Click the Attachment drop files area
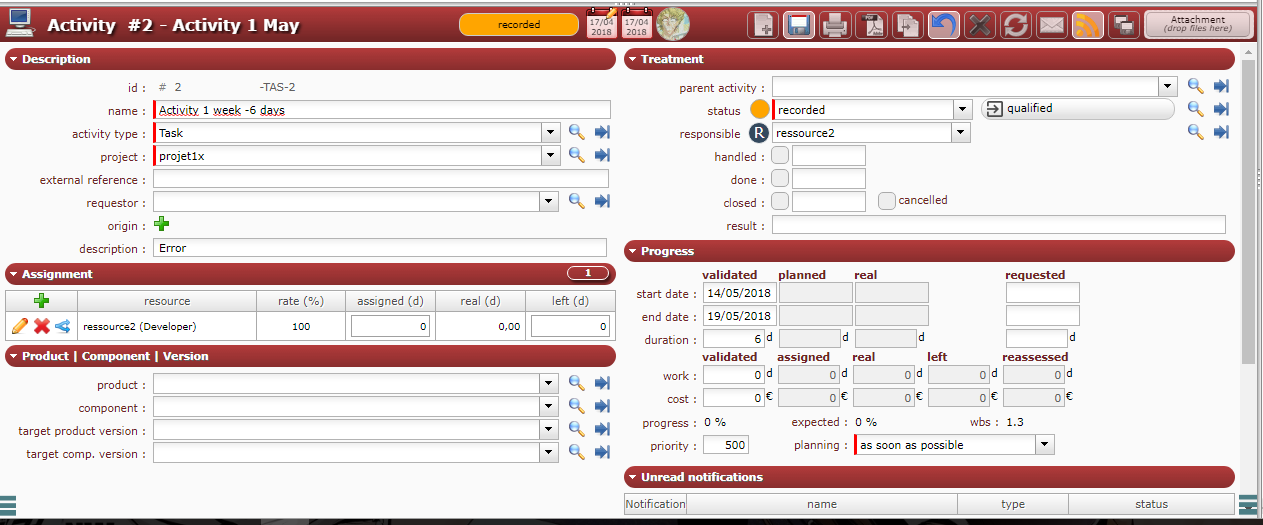 [1197, 24]
